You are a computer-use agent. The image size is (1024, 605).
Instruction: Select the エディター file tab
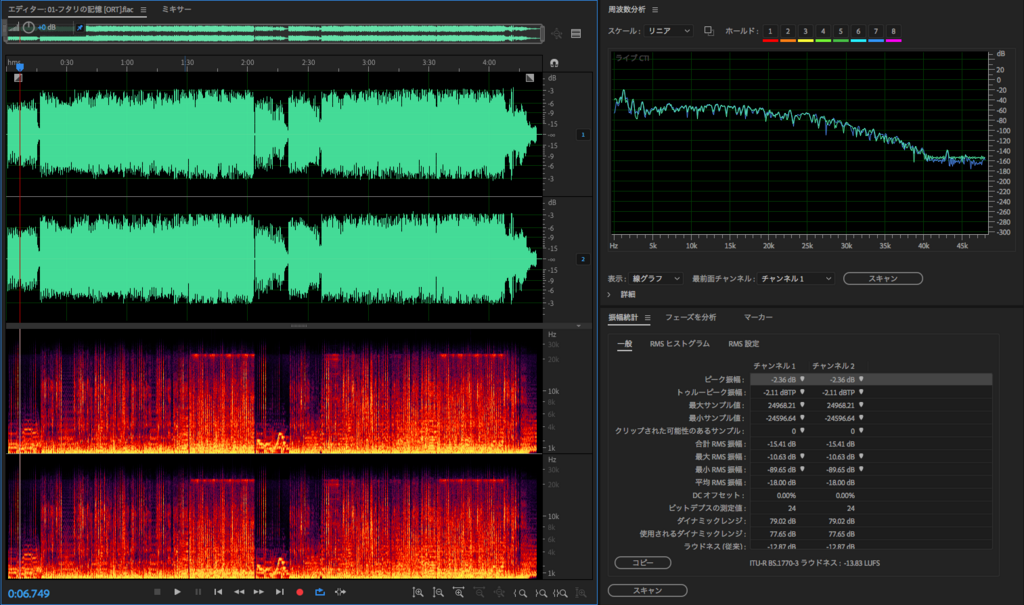tap(71, 9)
